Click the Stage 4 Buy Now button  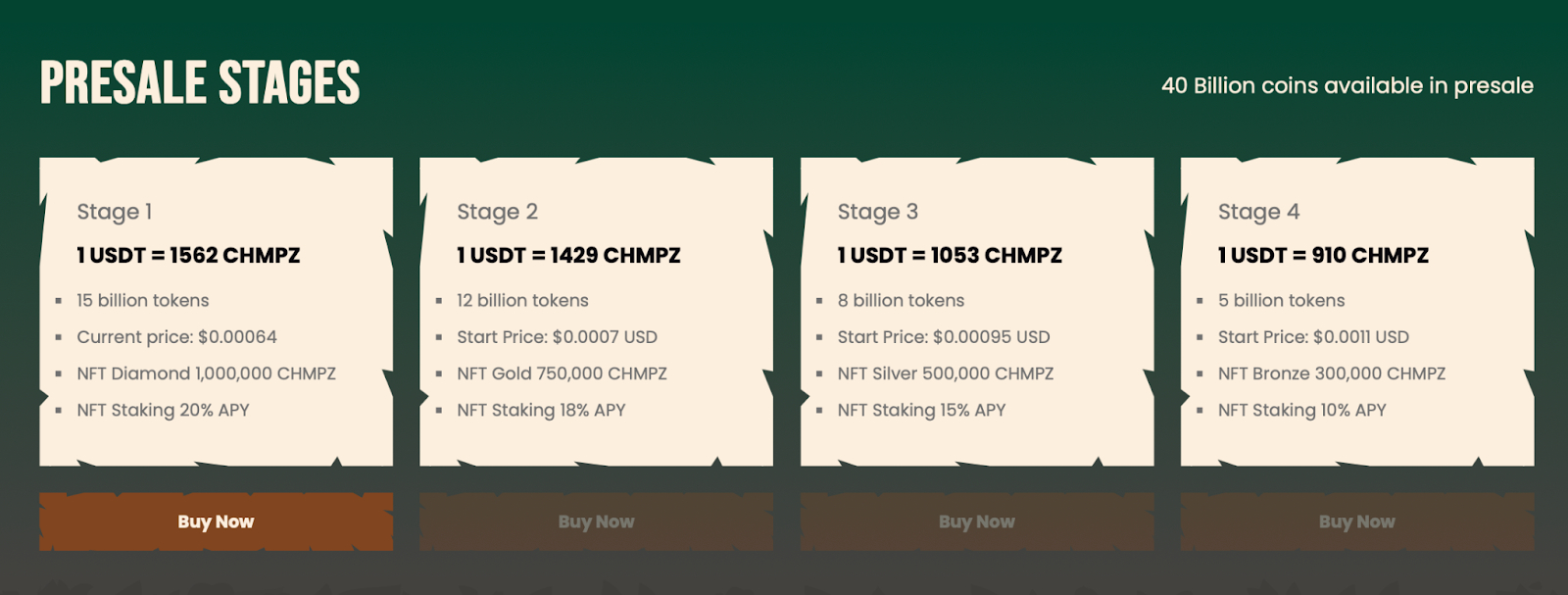point(1357,521)
